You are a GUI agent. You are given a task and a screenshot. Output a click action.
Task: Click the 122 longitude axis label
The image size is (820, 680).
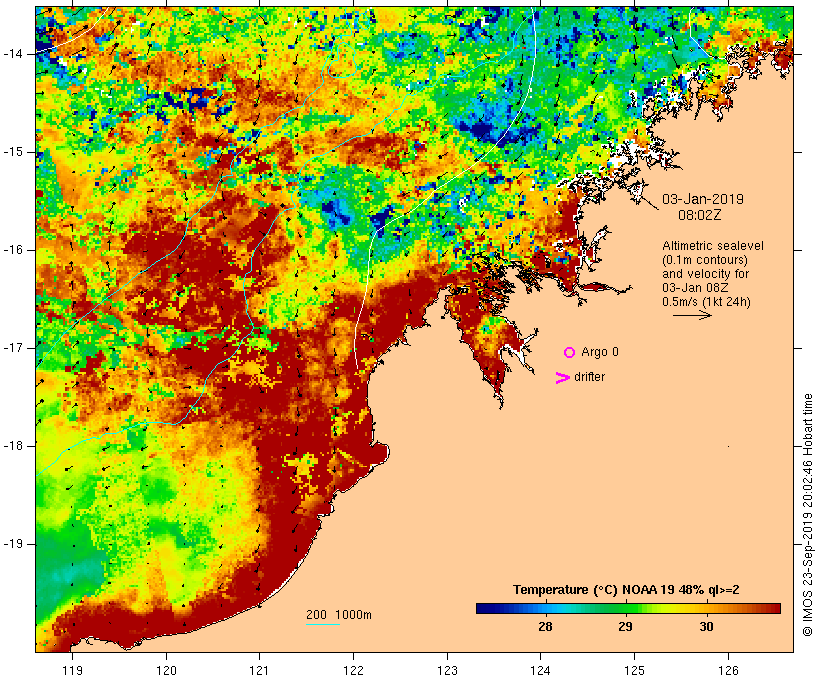354,671
